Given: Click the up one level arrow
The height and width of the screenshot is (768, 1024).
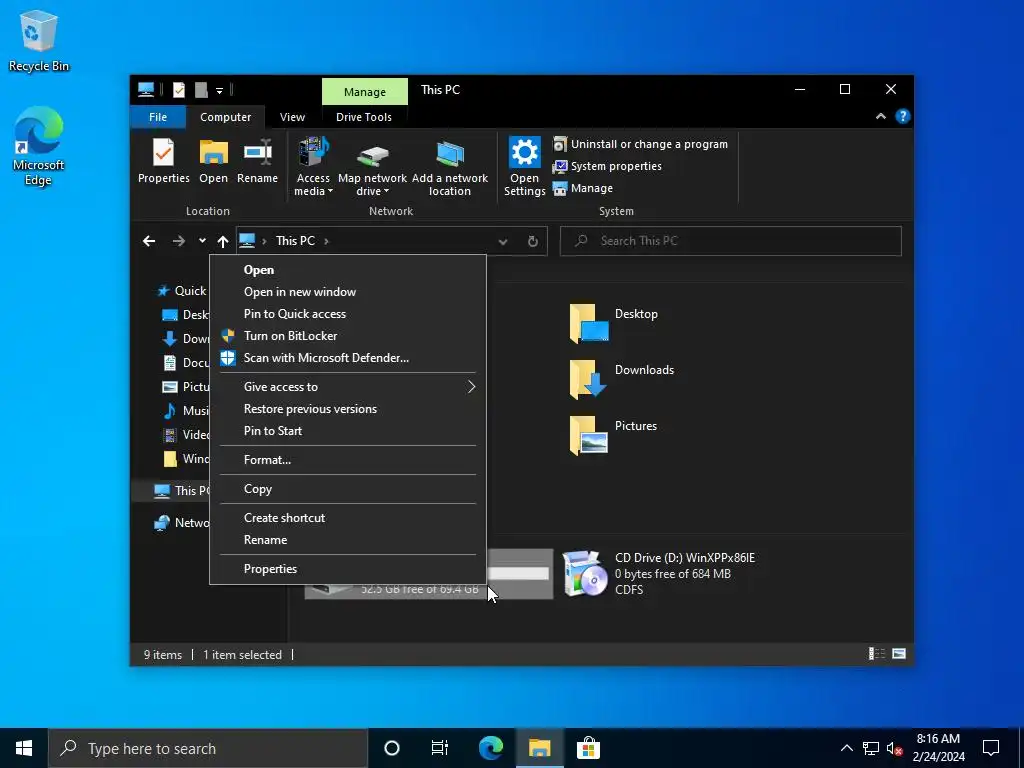Looking at the screenshot, I should click(223, 241).
